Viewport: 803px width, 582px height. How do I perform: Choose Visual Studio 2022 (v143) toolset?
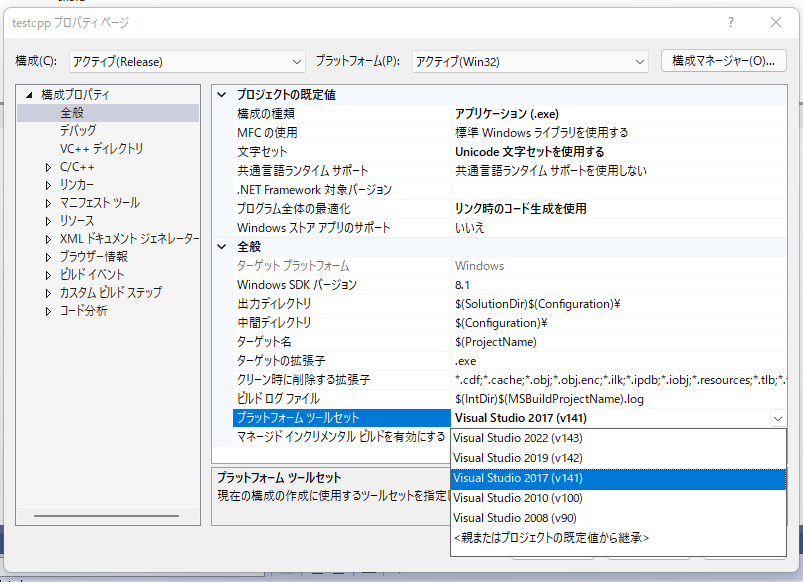618,438
